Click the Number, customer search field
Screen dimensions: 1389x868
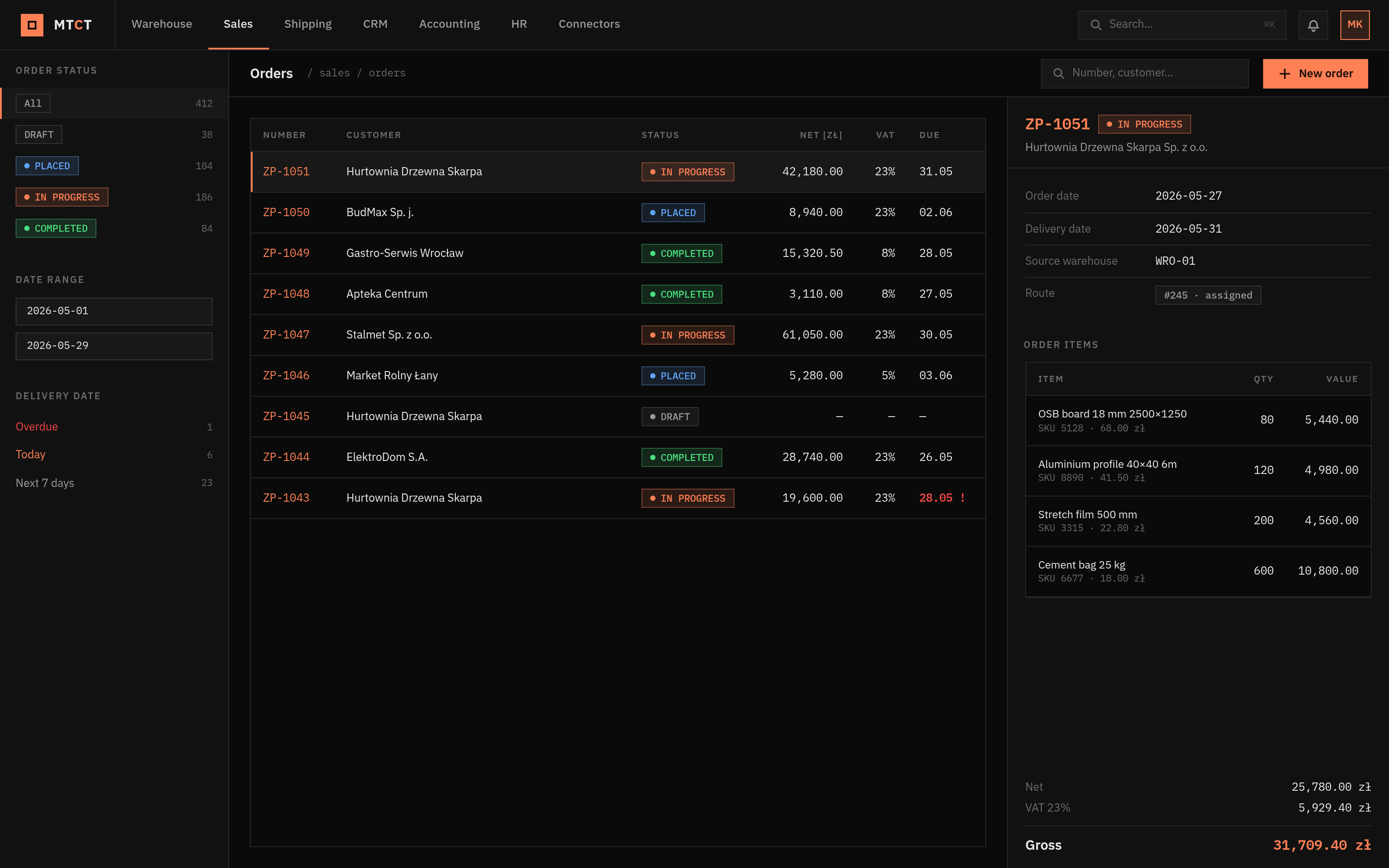point(1145,73)
